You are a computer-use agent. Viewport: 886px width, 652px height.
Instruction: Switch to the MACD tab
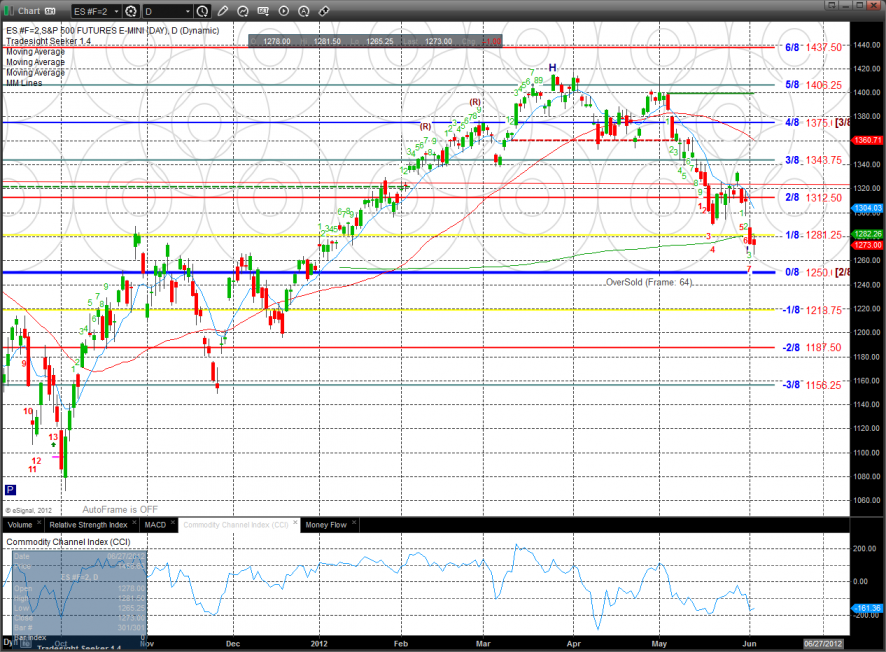(154, 524)
